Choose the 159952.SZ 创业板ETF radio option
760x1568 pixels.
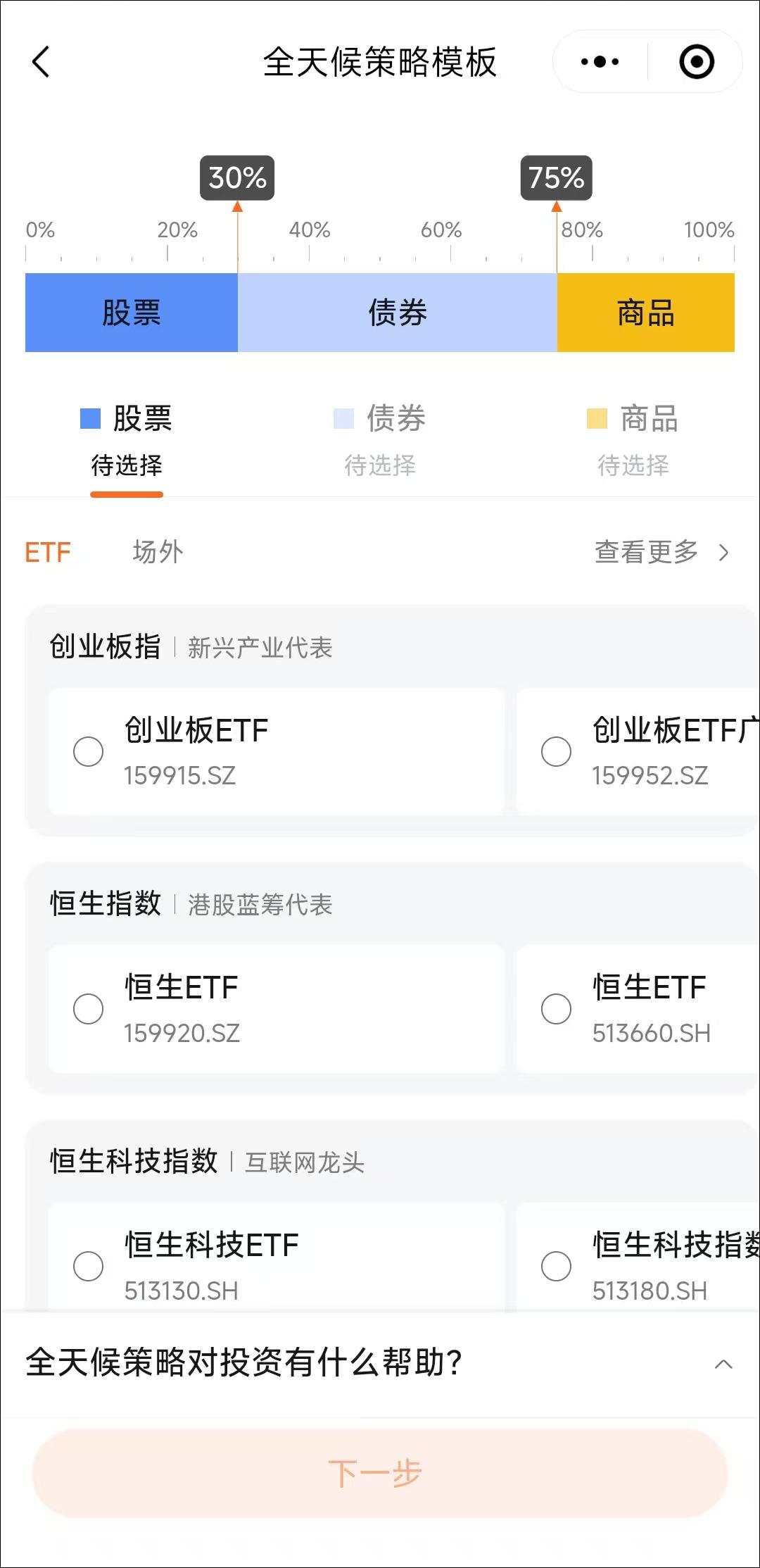coord(556,751)
